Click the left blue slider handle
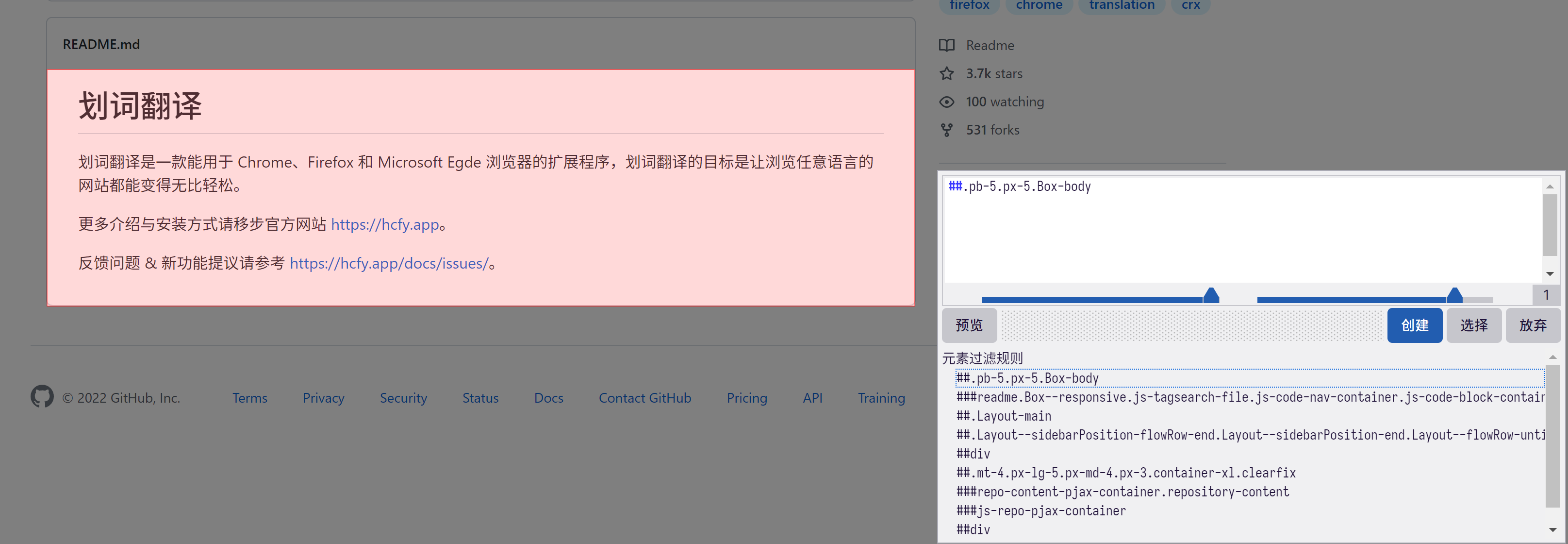Screen dimensions: 1568x544 point(1211,295)
